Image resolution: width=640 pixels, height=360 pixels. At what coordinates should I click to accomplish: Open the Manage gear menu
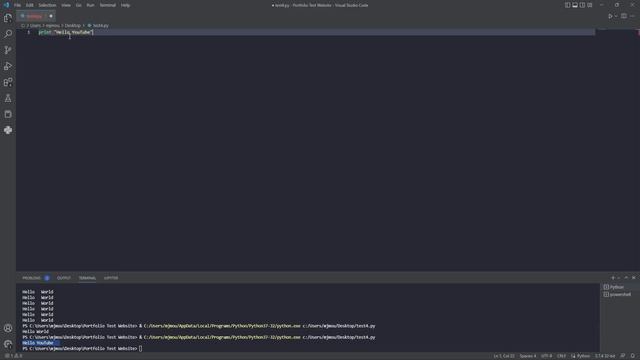(8, 344)
